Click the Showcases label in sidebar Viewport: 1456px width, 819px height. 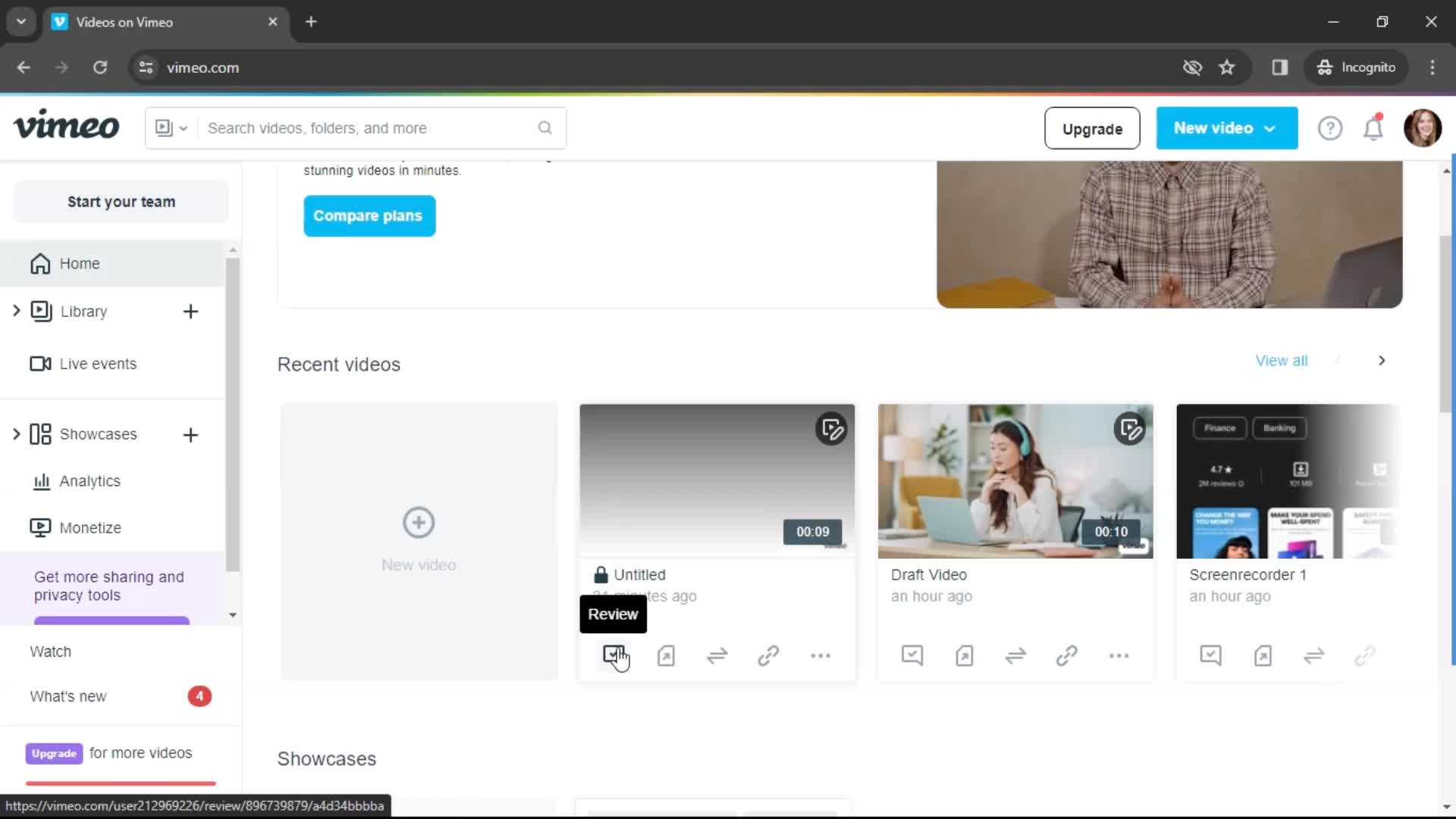[x=99, y=435]
